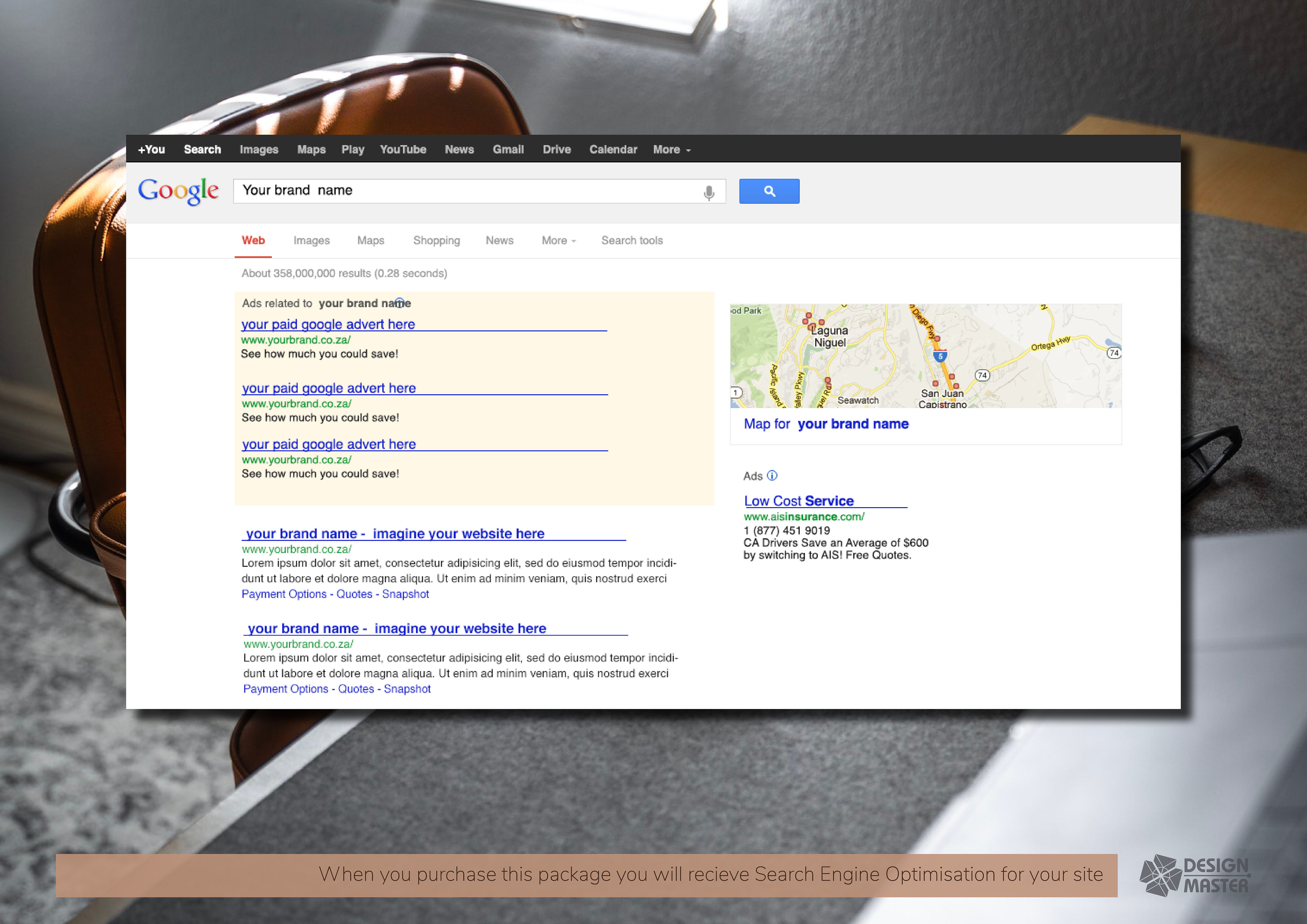Open Drive in the top bar
This screenshot has width=1307, height=924.
(557, 150)
